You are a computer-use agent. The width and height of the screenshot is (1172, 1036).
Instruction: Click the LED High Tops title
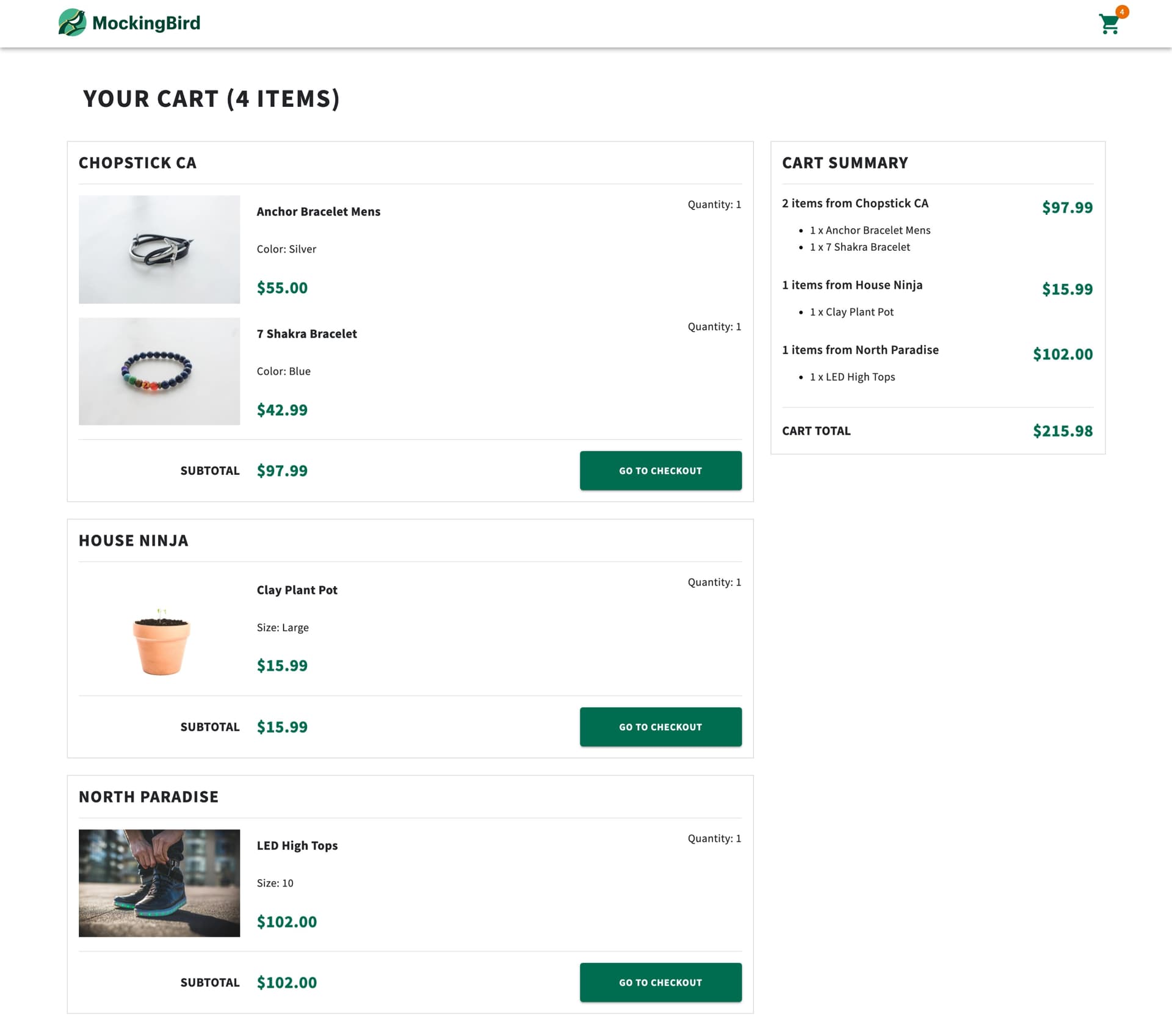(297, 846)
